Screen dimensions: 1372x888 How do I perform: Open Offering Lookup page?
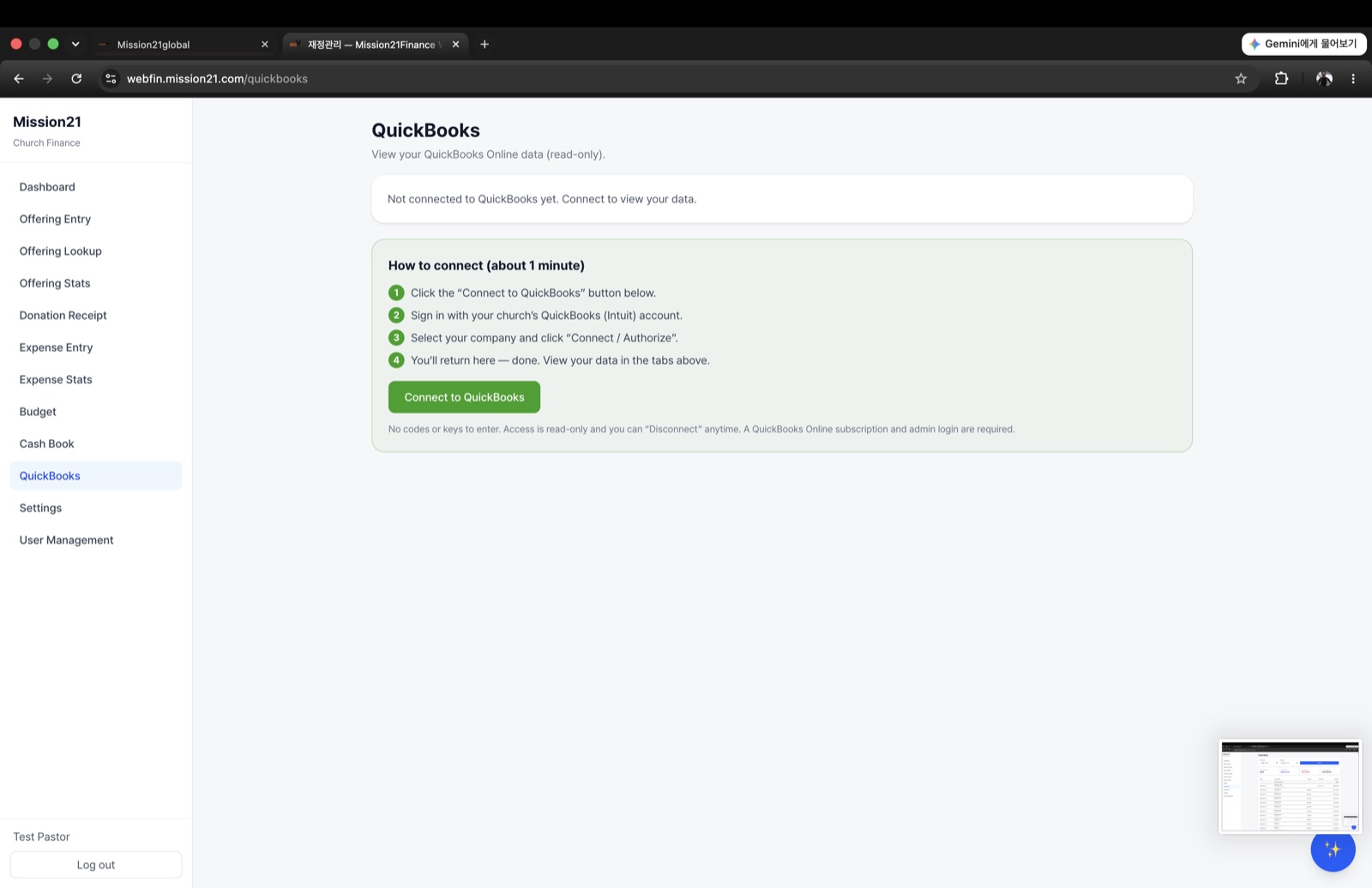pos(96,251)
